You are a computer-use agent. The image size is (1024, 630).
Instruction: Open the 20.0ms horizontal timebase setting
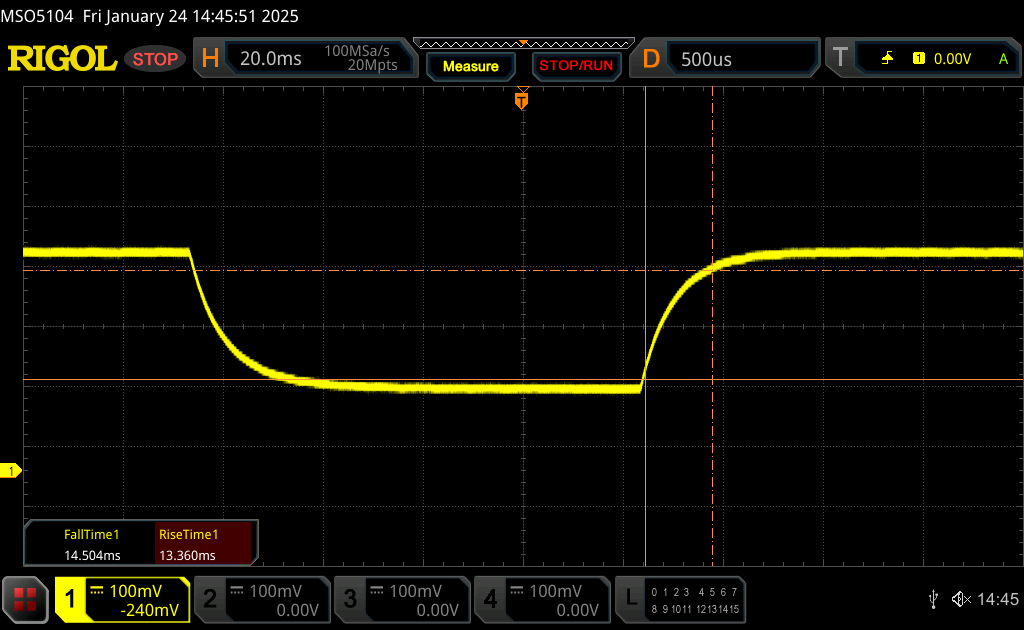271,59
